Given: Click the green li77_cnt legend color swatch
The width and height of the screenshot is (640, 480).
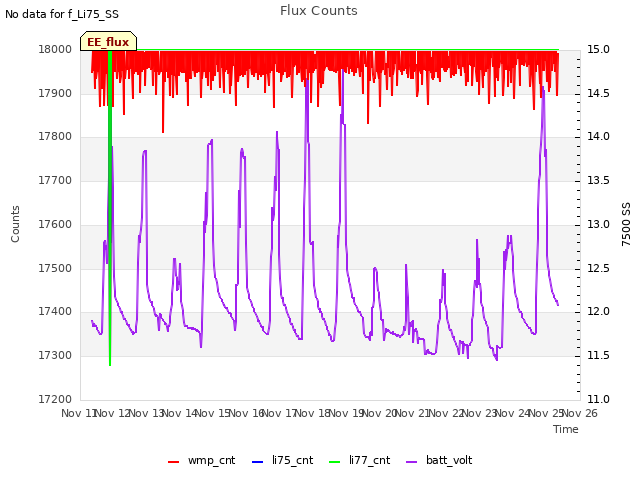Looking at the screenshot, I should (x=334, y=462).
